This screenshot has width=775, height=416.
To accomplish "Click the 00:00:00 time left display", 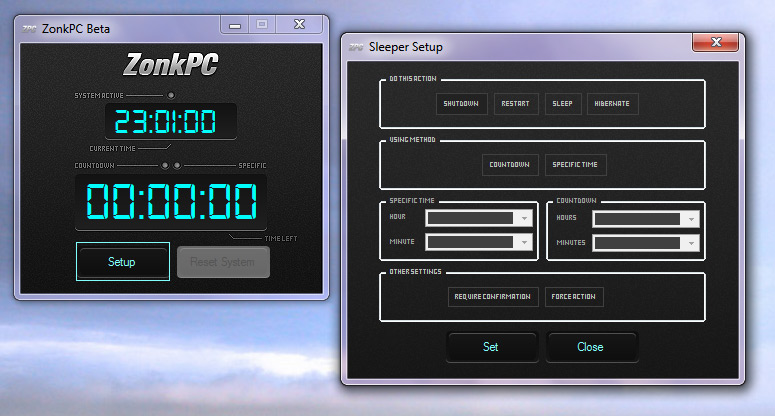I will pos(171,202).
